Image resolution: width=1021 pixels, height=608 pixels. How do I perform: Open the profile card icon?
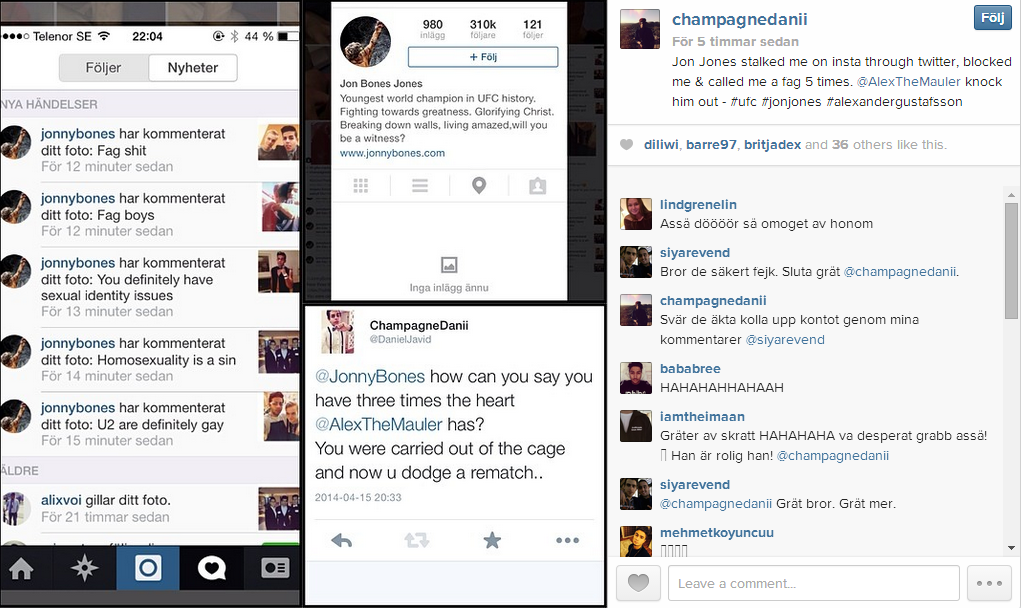[x=275, y=568]
